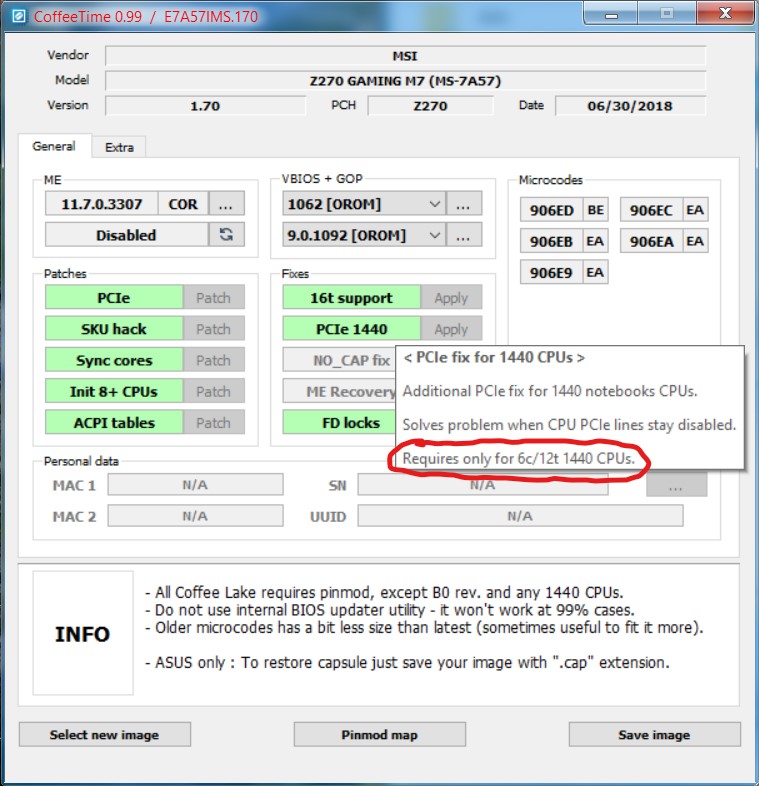Click Patch button for SKU hack

coord(214,329)
